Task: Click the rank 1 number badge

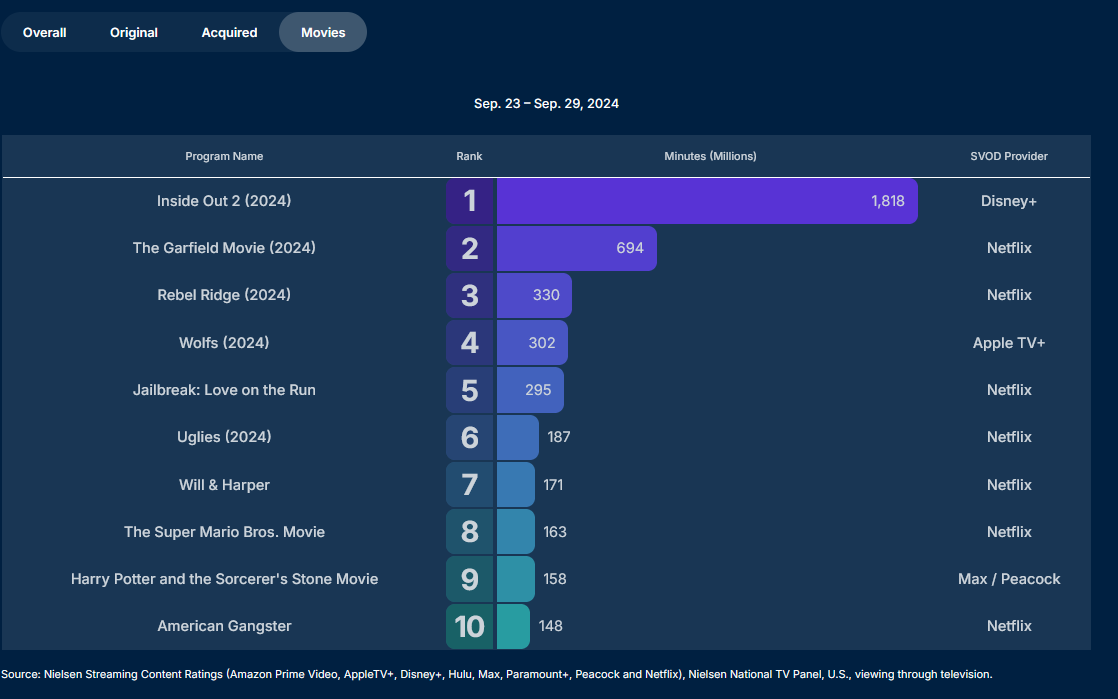Action: (x=470, y=201)
